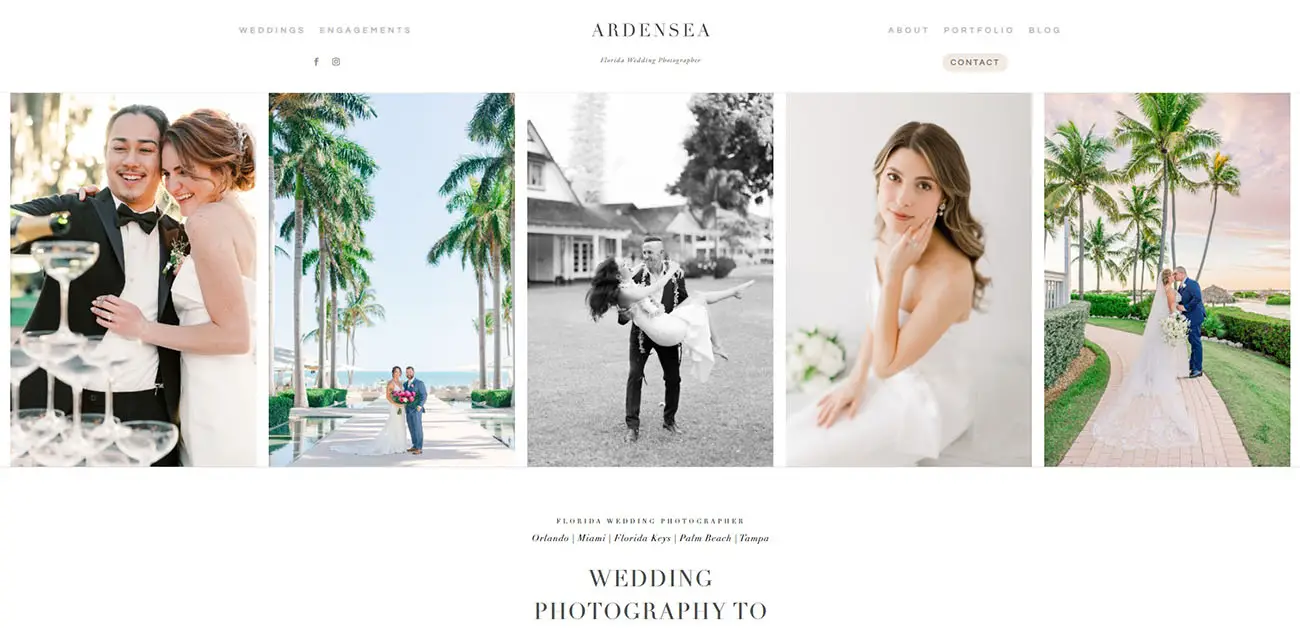Open the Engagements menu item
This screenshot has height=628, width=1300.
pos(365,30)
